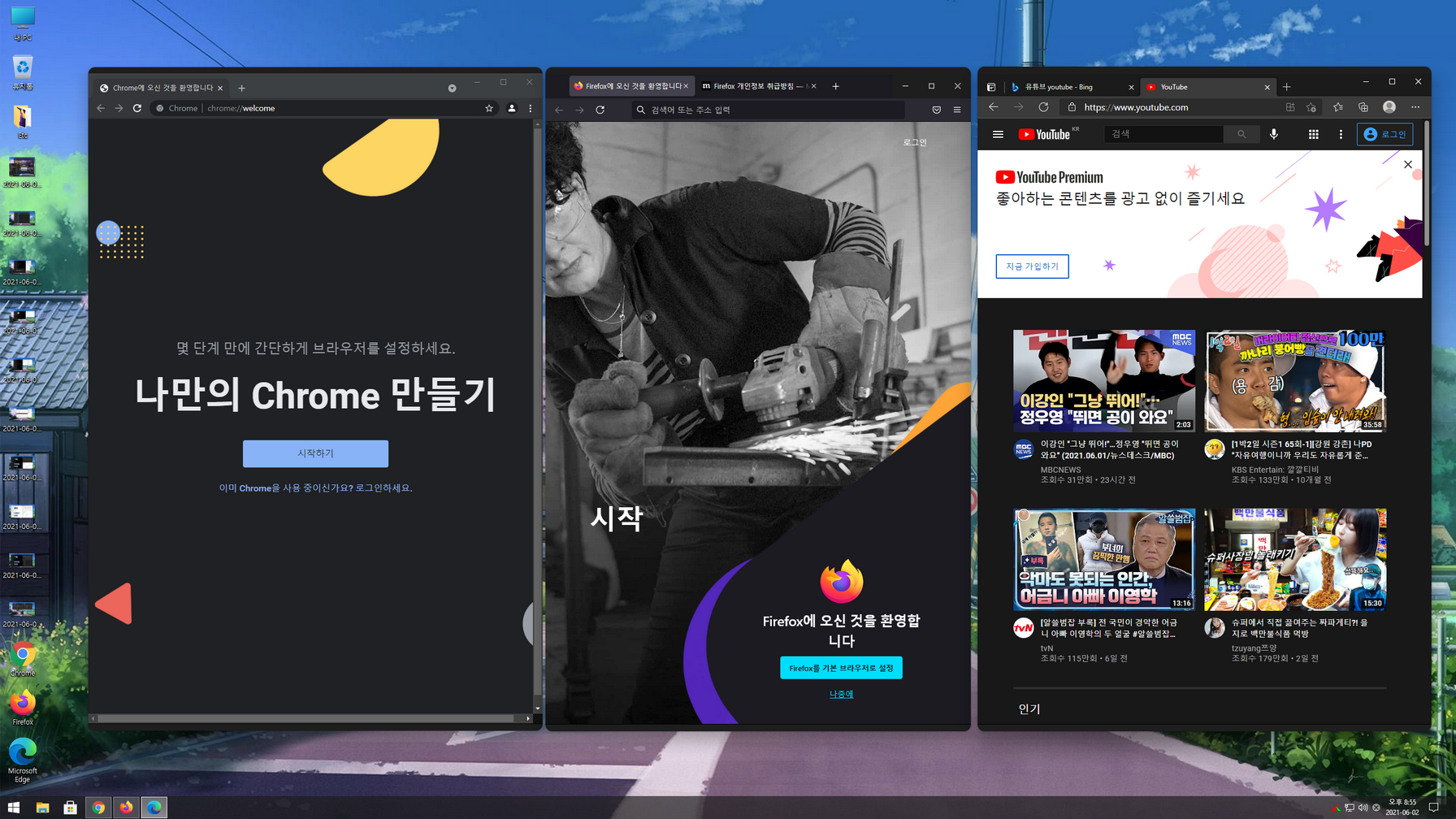The width and height of the screenshot is (1456, 819).
Task: Open File Explorer from the taskbar
Action: click(x=42, y=808)
